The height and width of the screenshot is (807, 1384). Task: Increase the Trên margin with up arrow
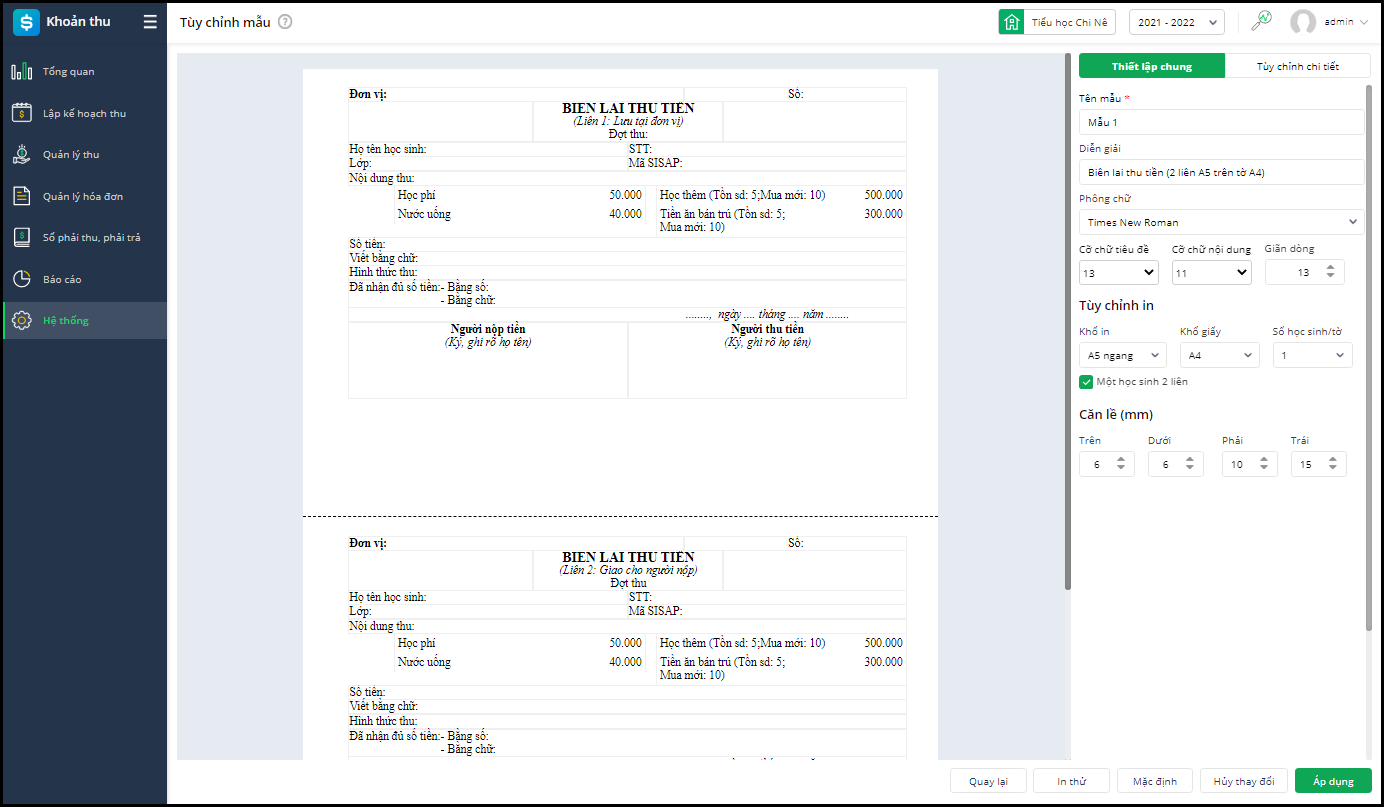click(1121, 460)
